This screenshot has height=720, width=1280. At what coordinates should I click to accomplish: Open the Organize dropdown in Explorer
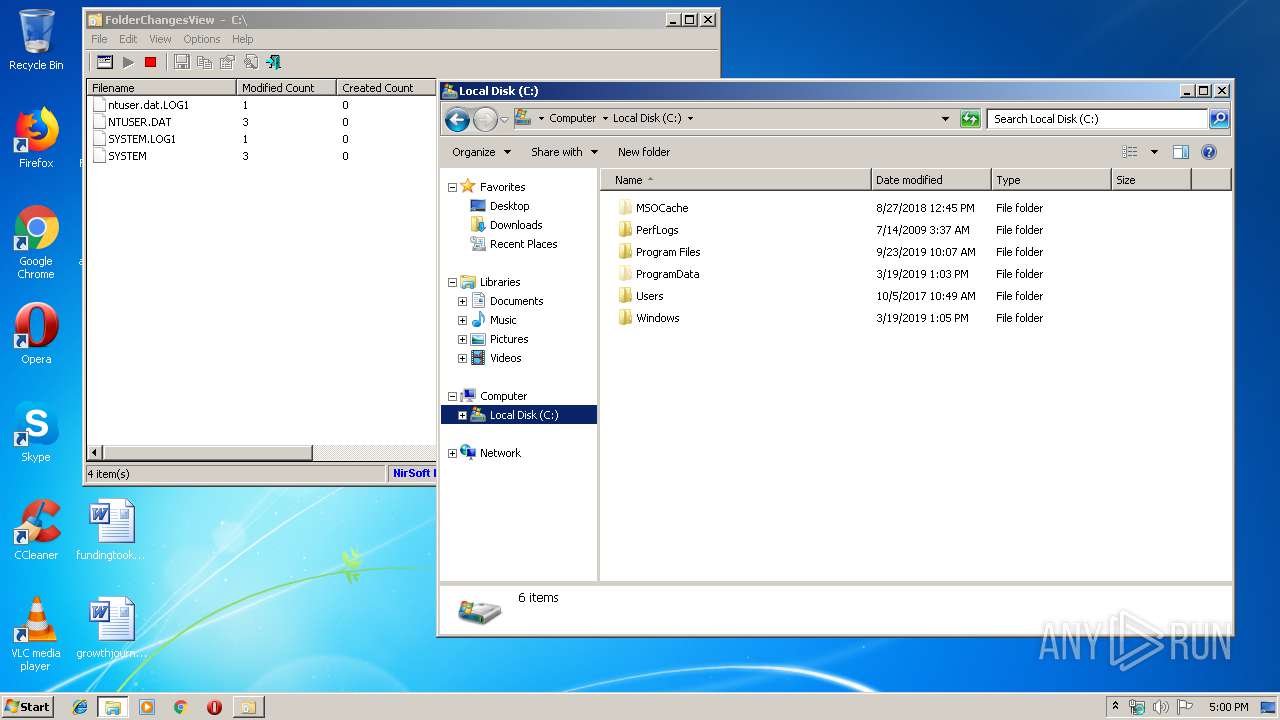[x=481, y=152]
